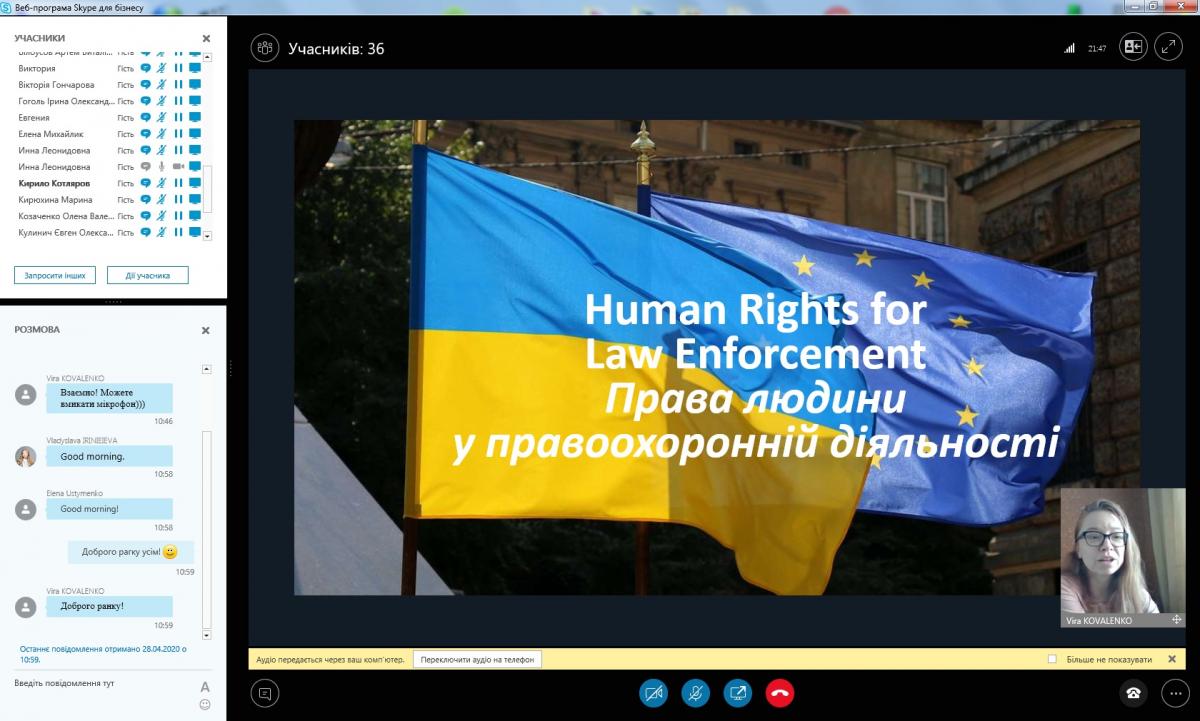Check the 'Більше не показувати' checkbox
Screen dimensions: 1200x721
point(1052,659)
